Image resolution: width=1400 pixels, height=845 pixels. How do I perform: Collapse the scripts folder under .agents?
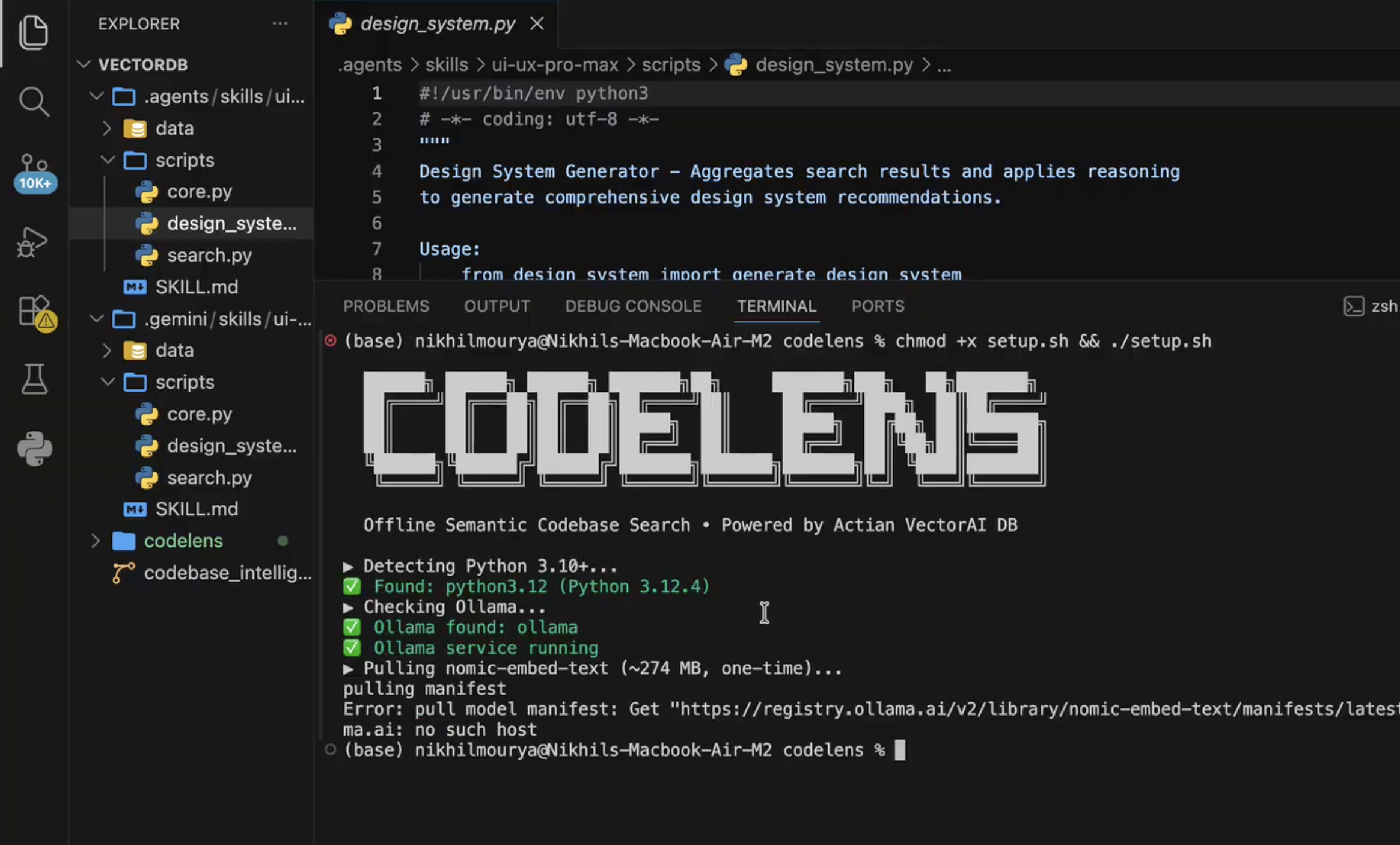pyautogui.click(x=107, y=160)
